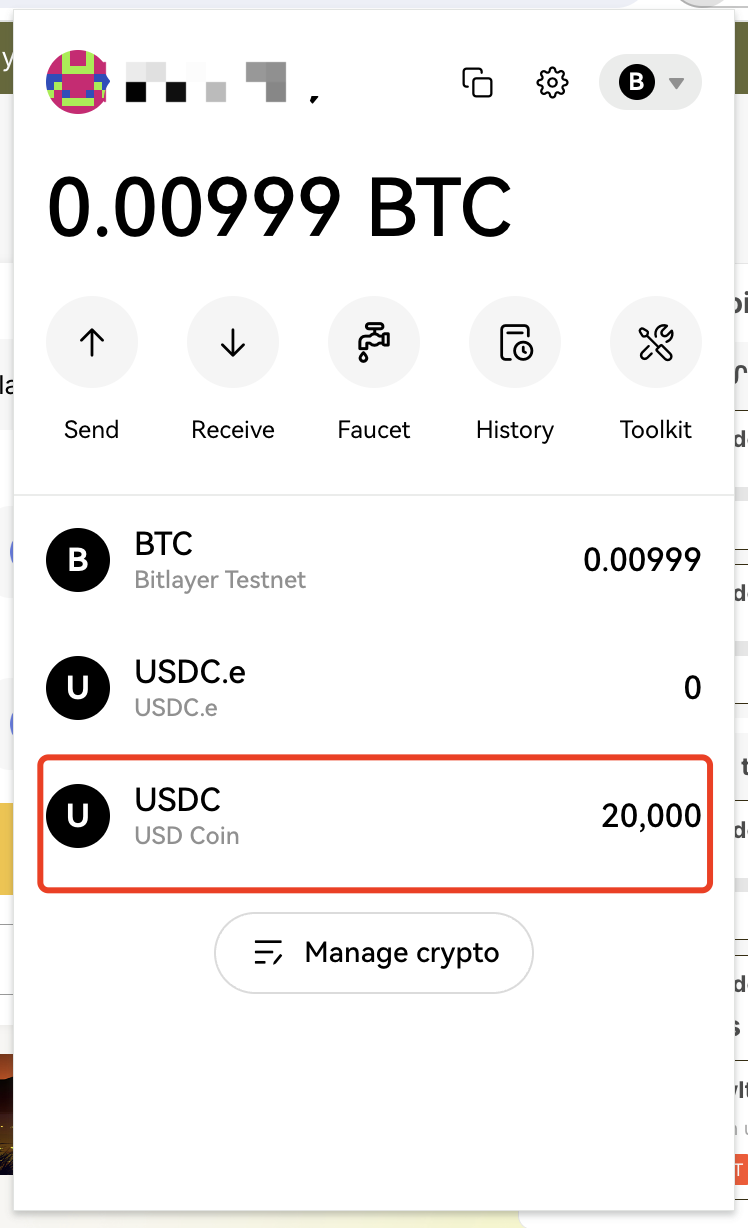
Task: Click the pixelated account avatar
Action: coord(78,82)
